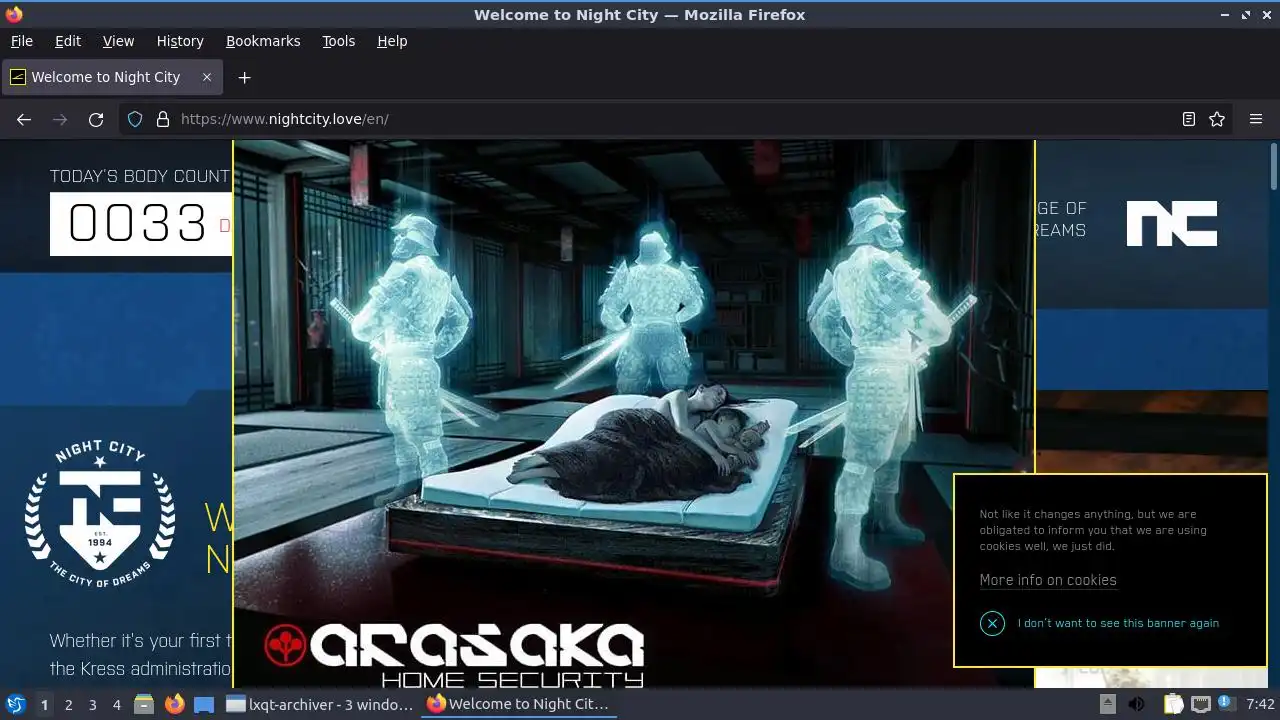Click the page vertical scrollbar thumb
This screenshot has width=1280, height=720.
pyautogui.click(x=1273, y=166)
